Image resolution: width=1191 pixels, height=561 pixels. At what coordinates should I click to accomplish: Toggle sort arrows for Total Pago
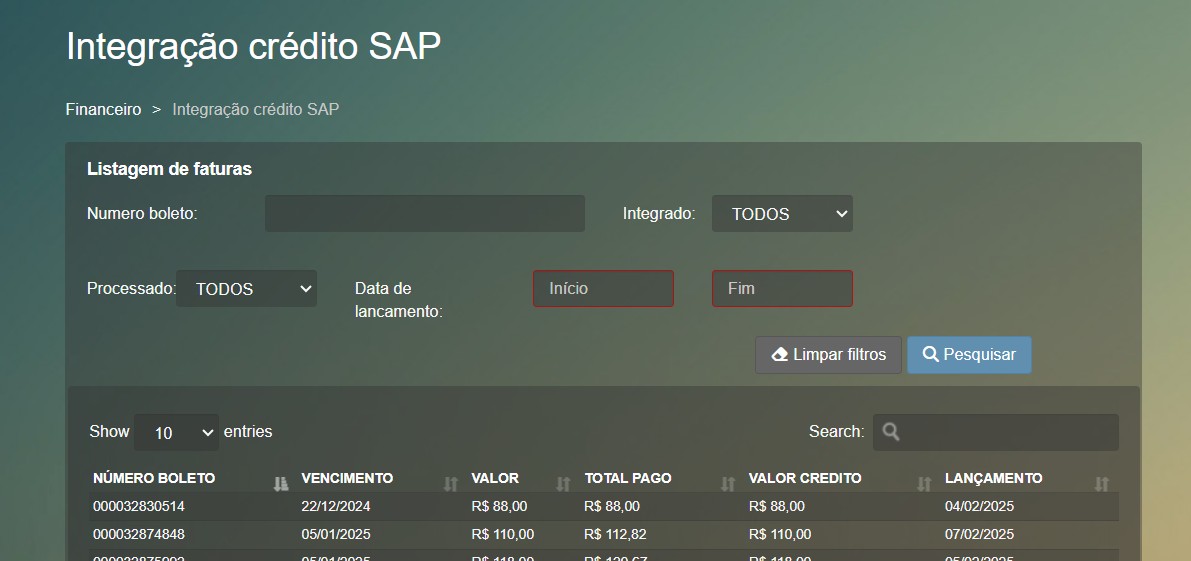[x=728, y=484]
